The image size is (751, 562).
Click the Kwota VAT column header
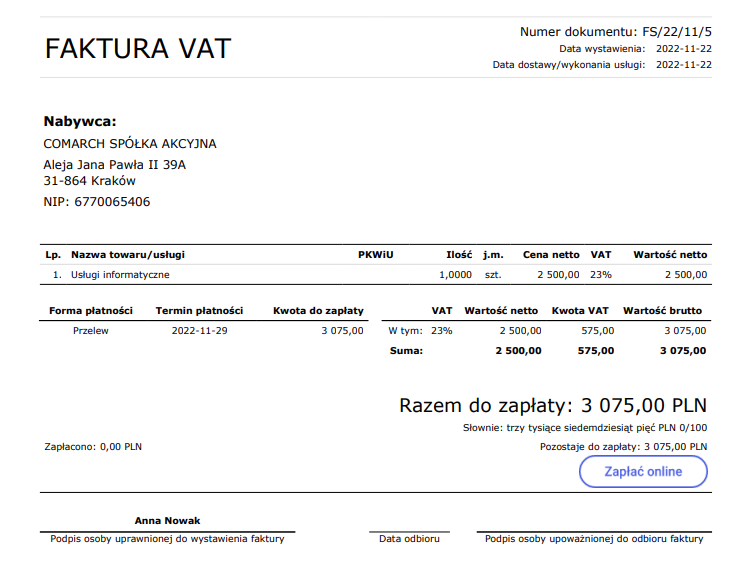[580, 311]
